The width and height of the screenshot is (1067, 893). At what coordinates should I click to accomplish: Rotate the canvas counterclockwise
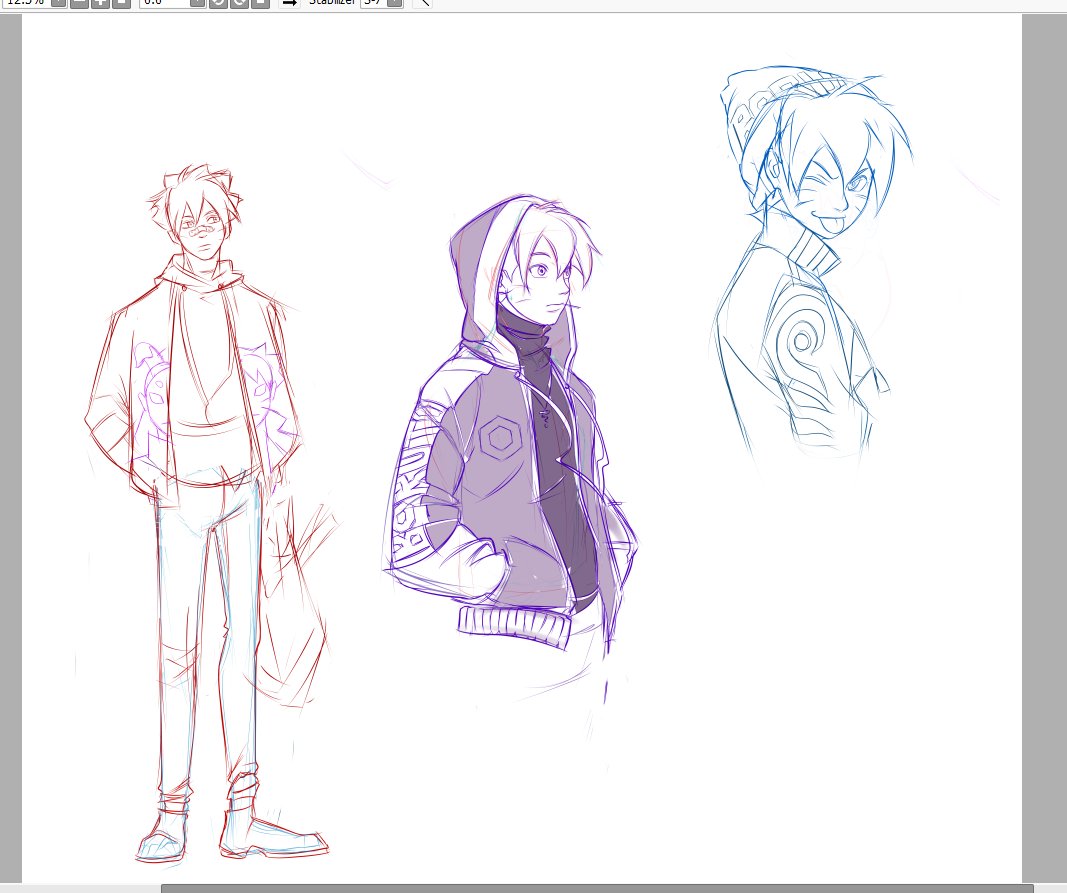[x=216, y=4]
